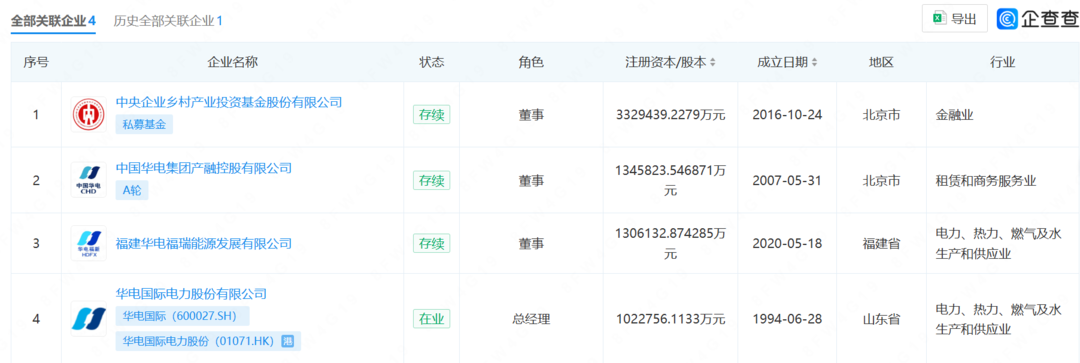This screenshot has height=363, width=1080.
Task: Click 福建省 region cell
Action: (x=881, y=243)
